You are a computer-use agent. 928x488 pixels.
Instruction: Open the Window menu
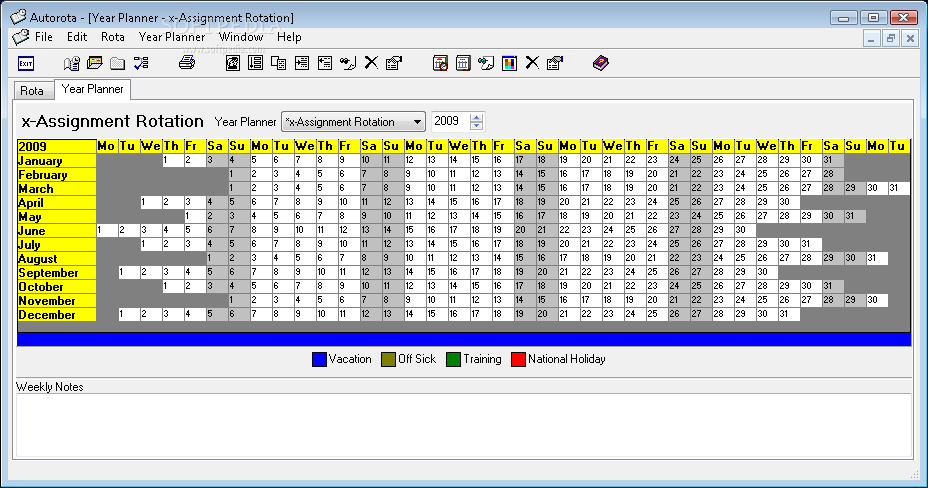click(x=241, y=37)
